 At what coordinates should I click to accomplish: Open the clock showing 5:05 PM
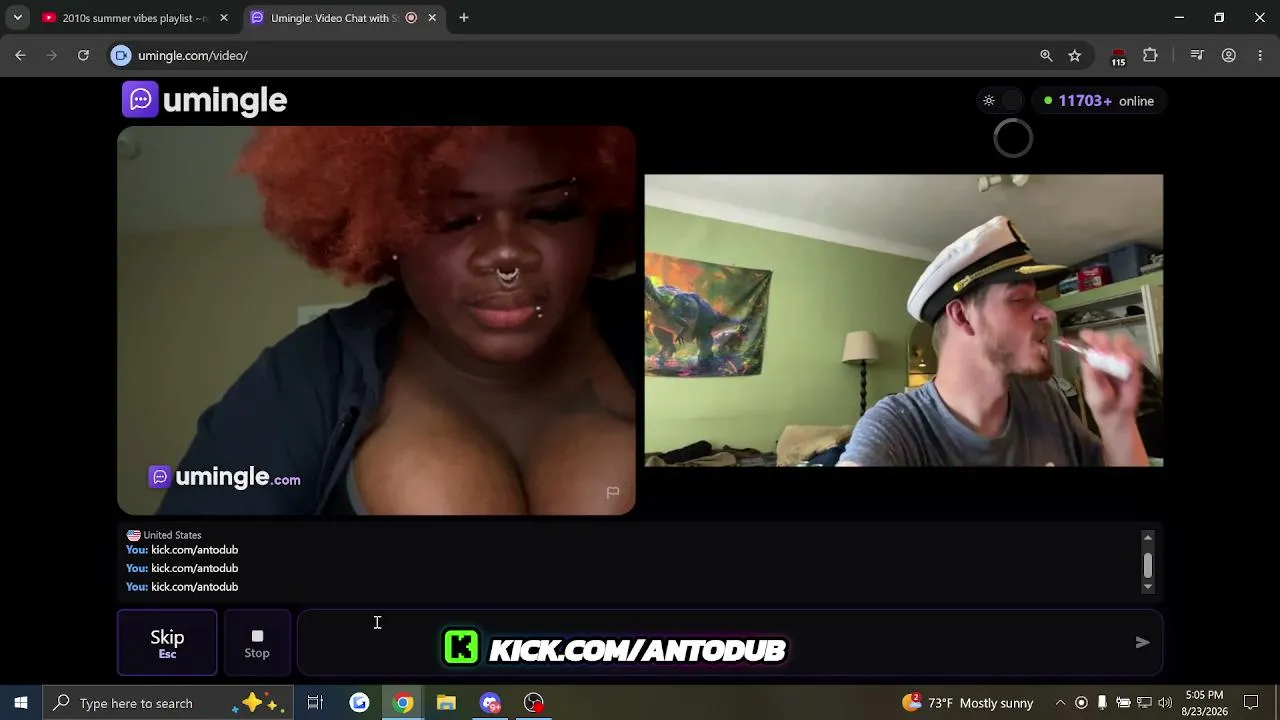coord(1204,703)
